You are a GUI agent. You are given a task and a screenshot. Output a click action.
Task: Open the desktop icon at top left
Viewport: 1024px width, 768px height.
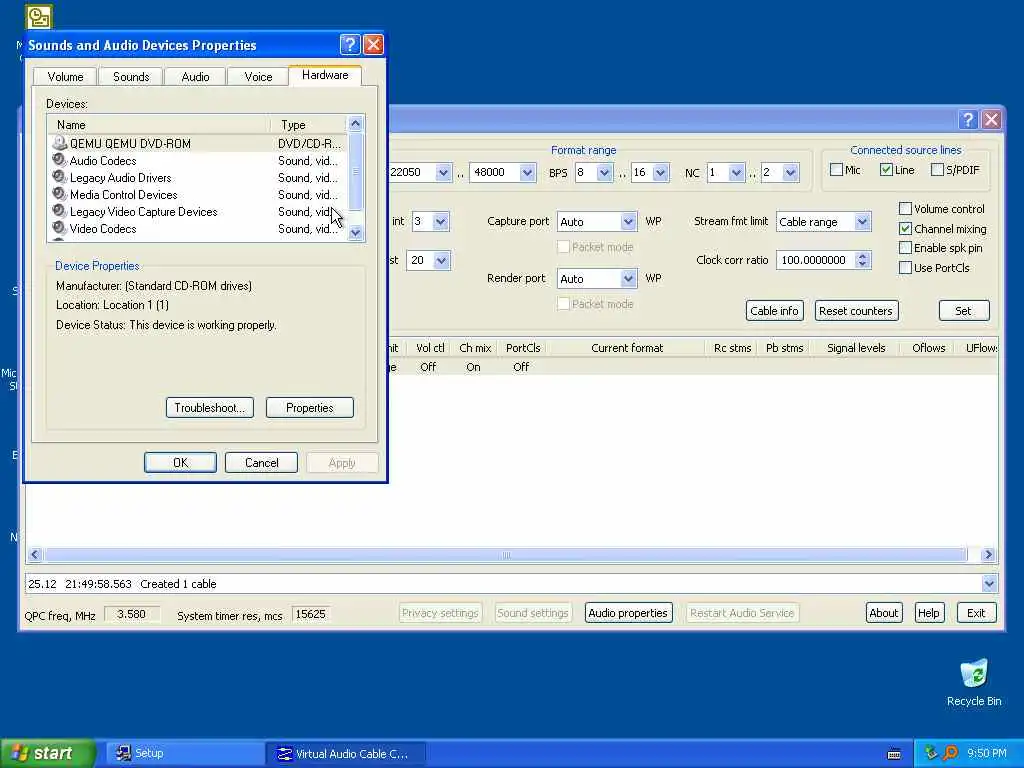pyautogui.click(x=39, y=18)
